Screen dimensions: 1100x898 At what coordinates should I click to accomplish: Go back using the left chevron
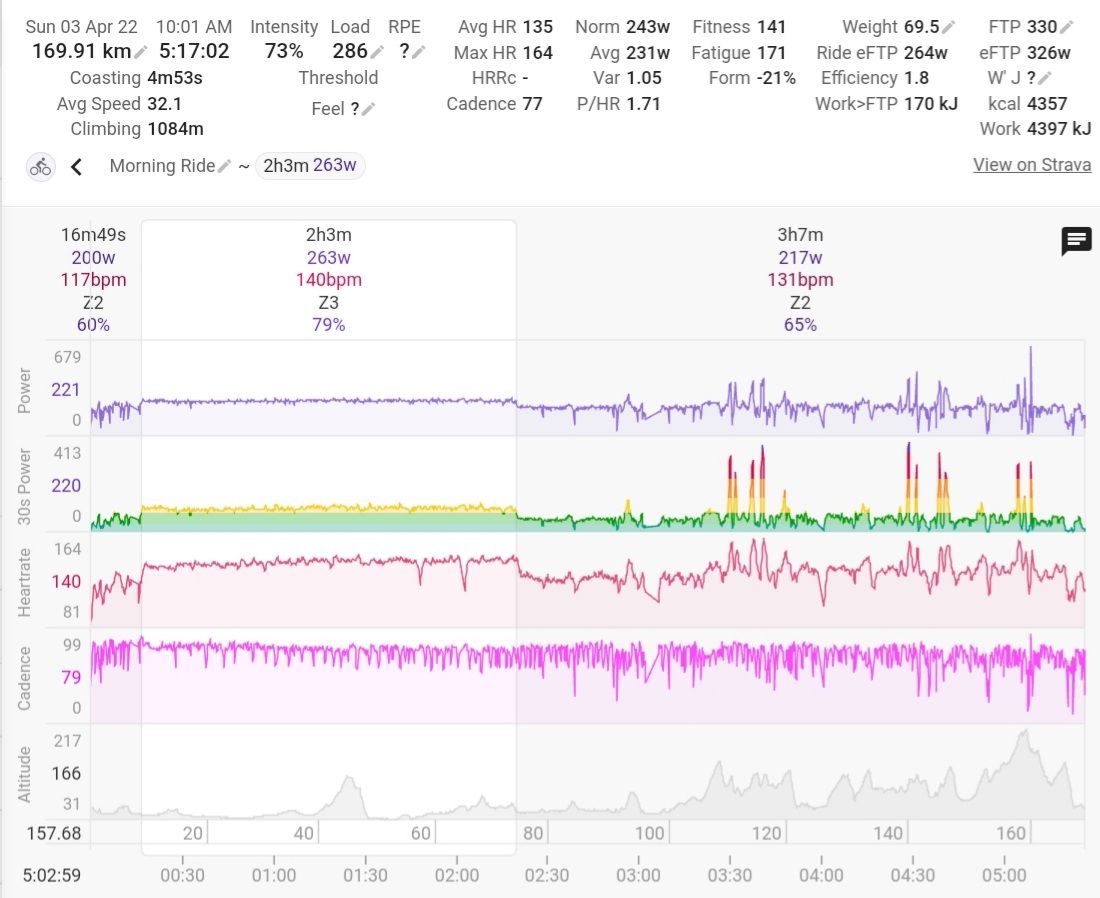(x=76, y=167)
